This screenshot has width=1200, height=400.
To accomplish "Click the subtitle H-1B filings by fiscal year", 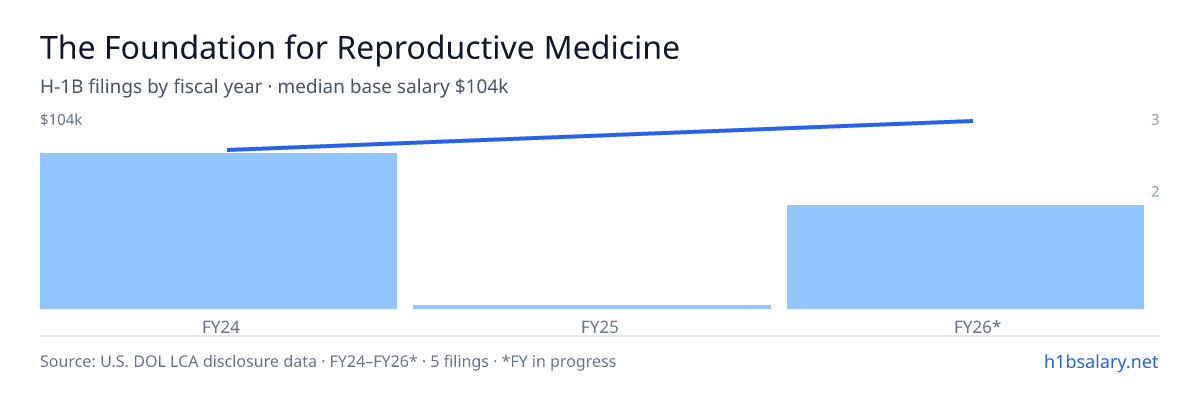I will [x=153, y=87].
